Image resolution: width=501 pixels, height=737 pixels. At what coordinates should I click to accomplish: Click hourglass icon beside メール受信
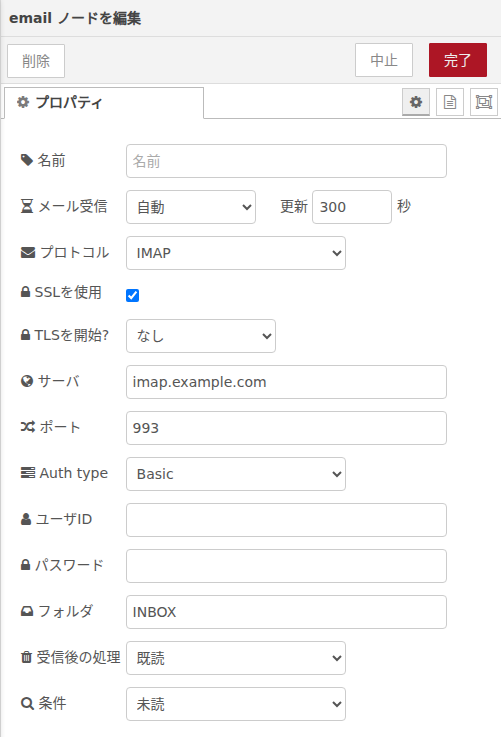click(27, 206)
